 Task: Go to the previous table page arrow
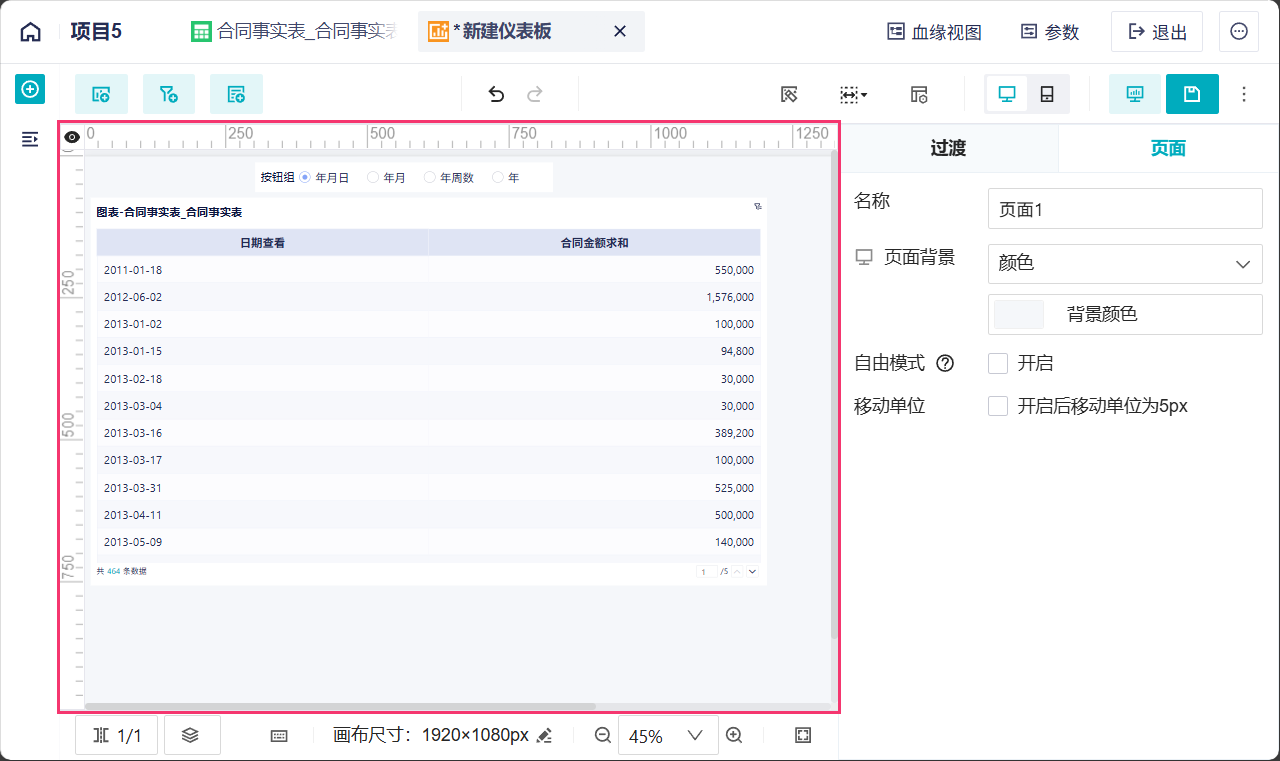[738, 571]
